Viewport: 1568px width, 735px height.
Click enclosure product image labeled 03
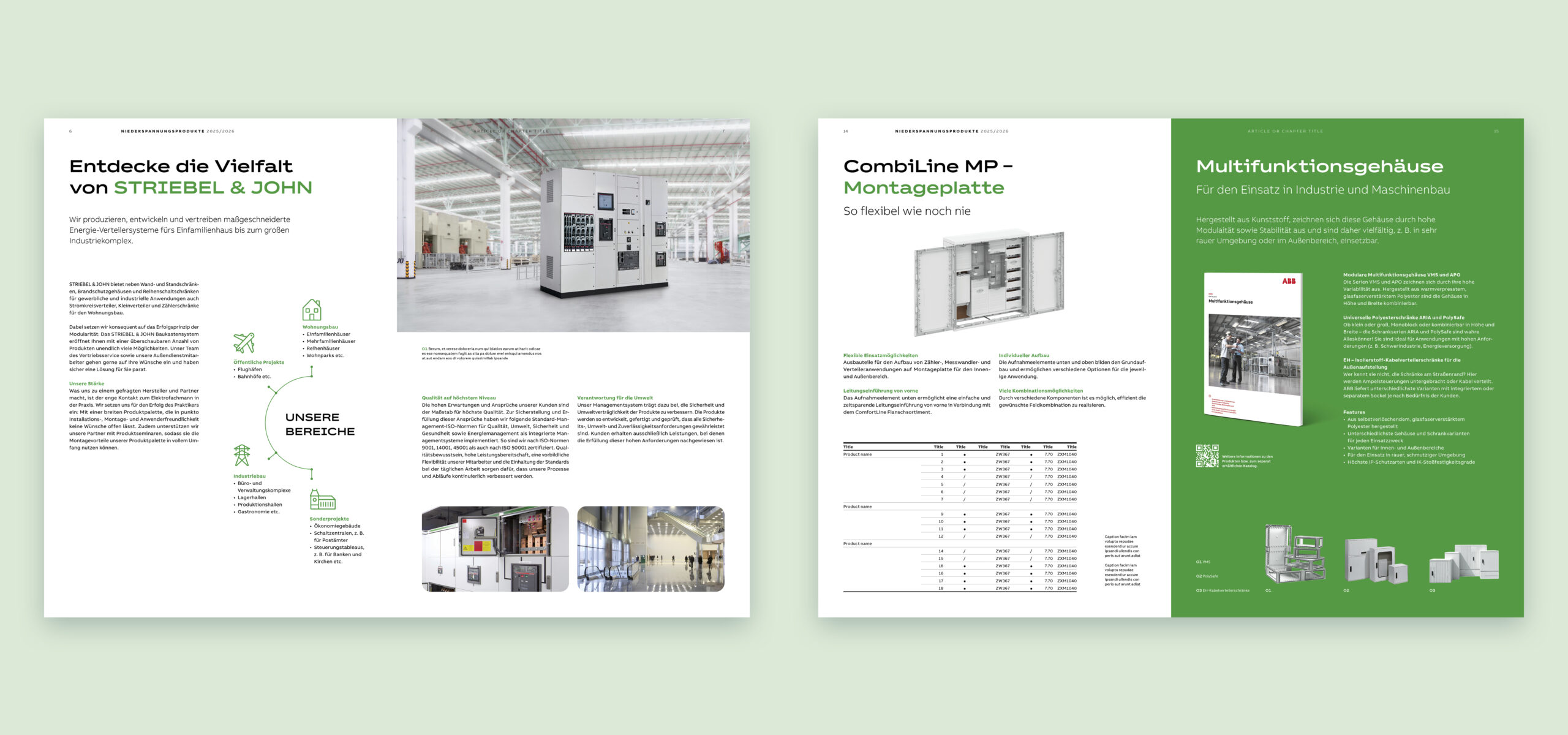1463,562
